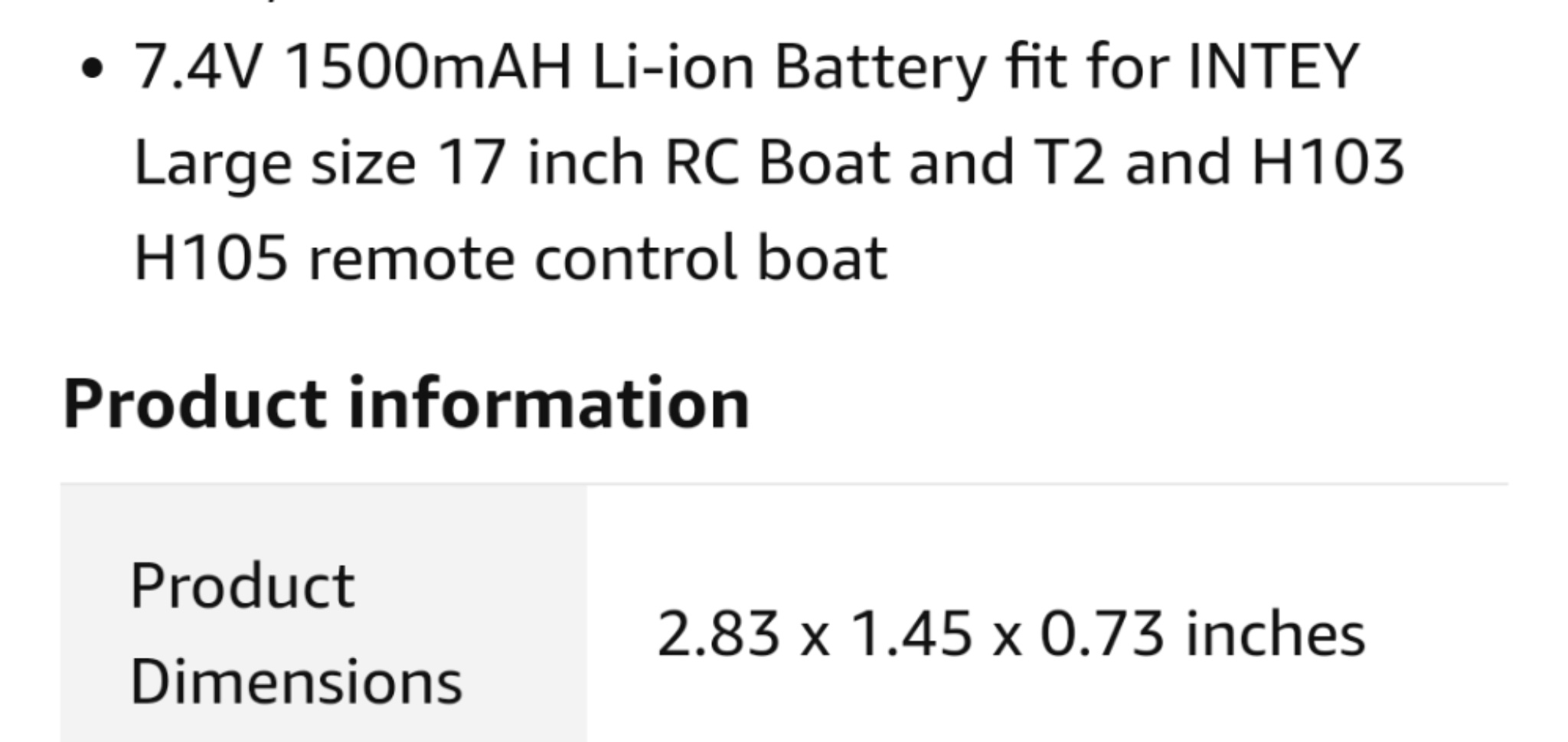Click the bullet point dot before 7.4V
The image size is (1568, 742).
coord(92,70)
